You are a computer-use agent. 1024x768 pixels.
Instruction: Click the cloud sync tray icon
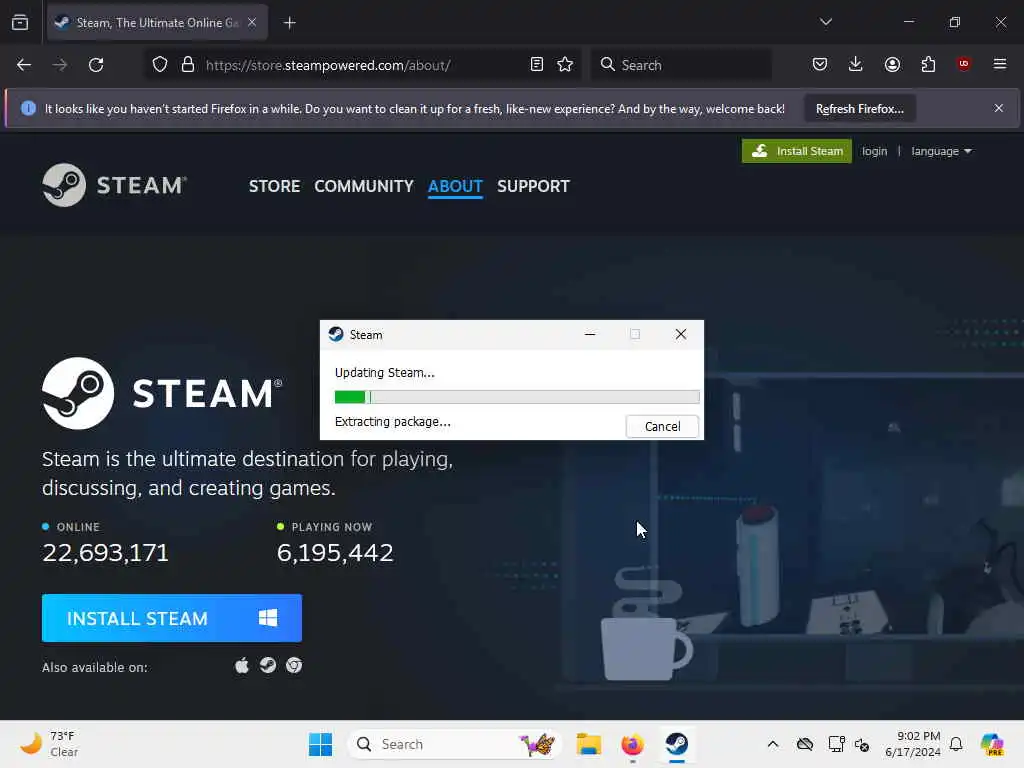click(805, 744)
